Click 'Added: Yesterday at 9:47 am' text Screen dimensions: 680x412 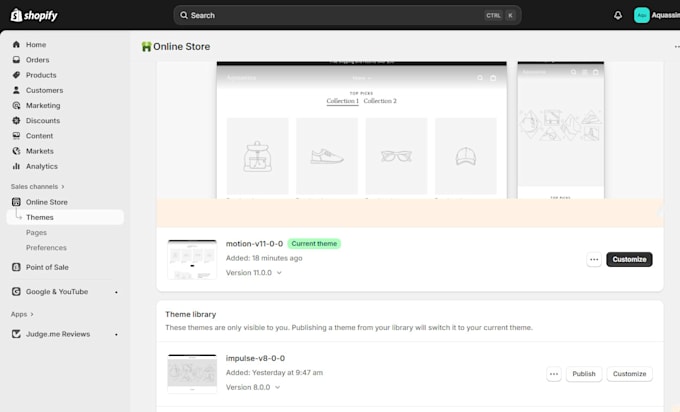click(274, 373)
